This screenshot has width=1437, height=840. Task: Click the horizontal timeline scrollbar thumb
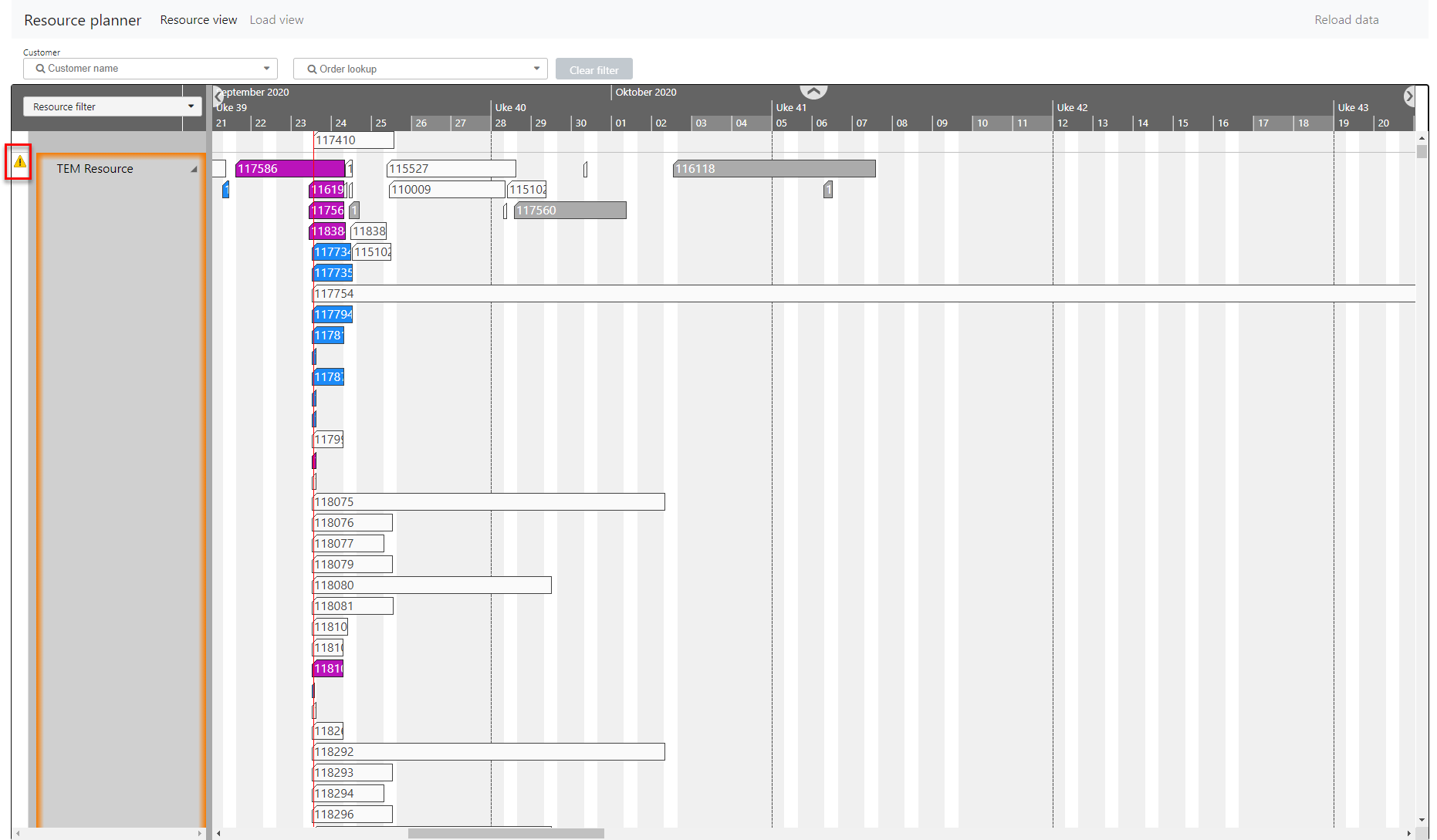(505, 833)
